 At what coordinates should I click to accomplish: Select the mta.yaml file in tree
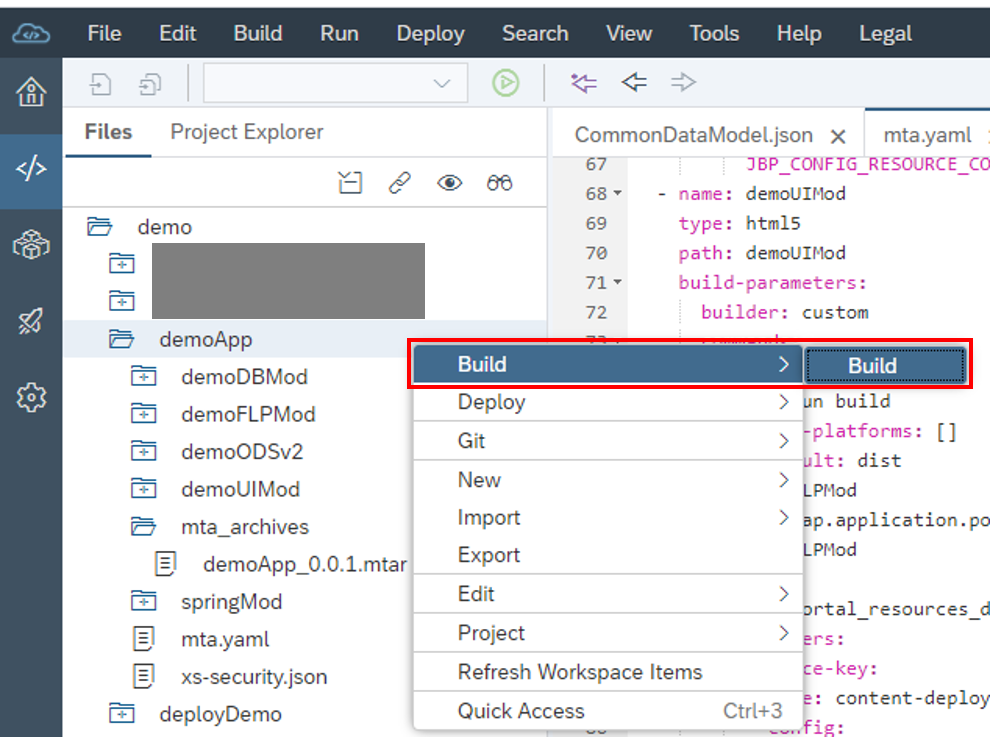pyautogui.click(x=225, y=639)
